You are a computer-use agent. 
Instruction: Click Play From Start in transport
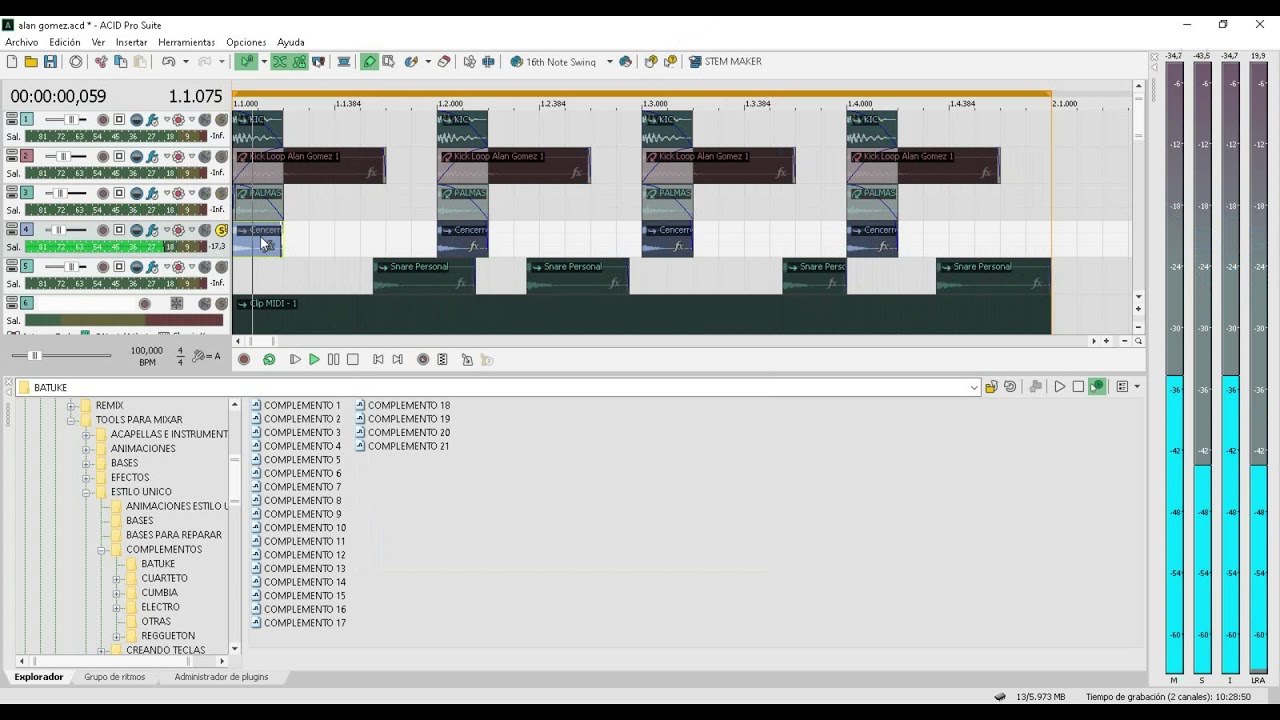tap(294, 360)
